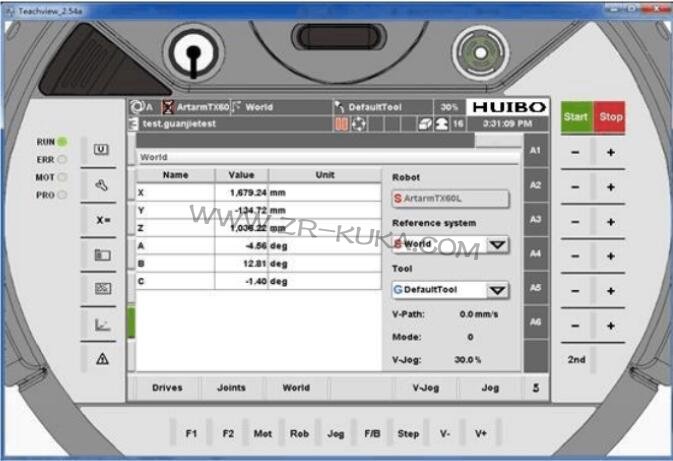Image resolution: width=673 pixels, height=461 pixels.
Task: Switch to the Joints tab
Action: [x=231, y=387]
